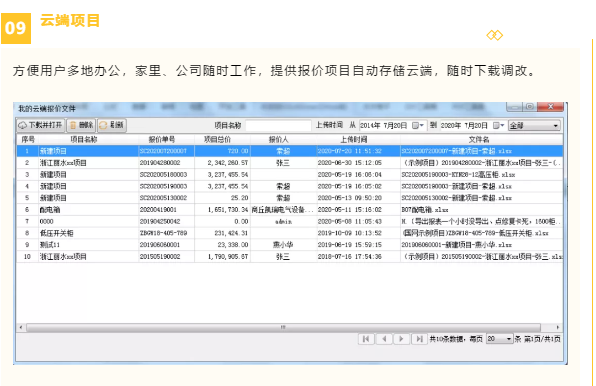
Task: Select quote number SC202007200007 in row 1
Action: pyautogui.click(x=163, y=151)
